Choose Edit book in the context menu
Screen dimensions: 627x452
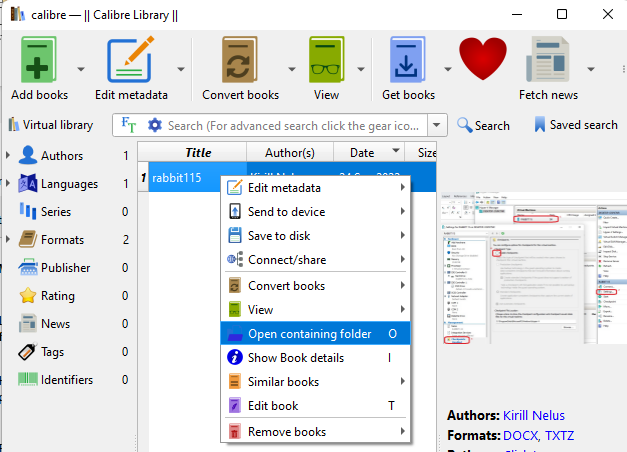pyautogui.click(x=315, y=406)
